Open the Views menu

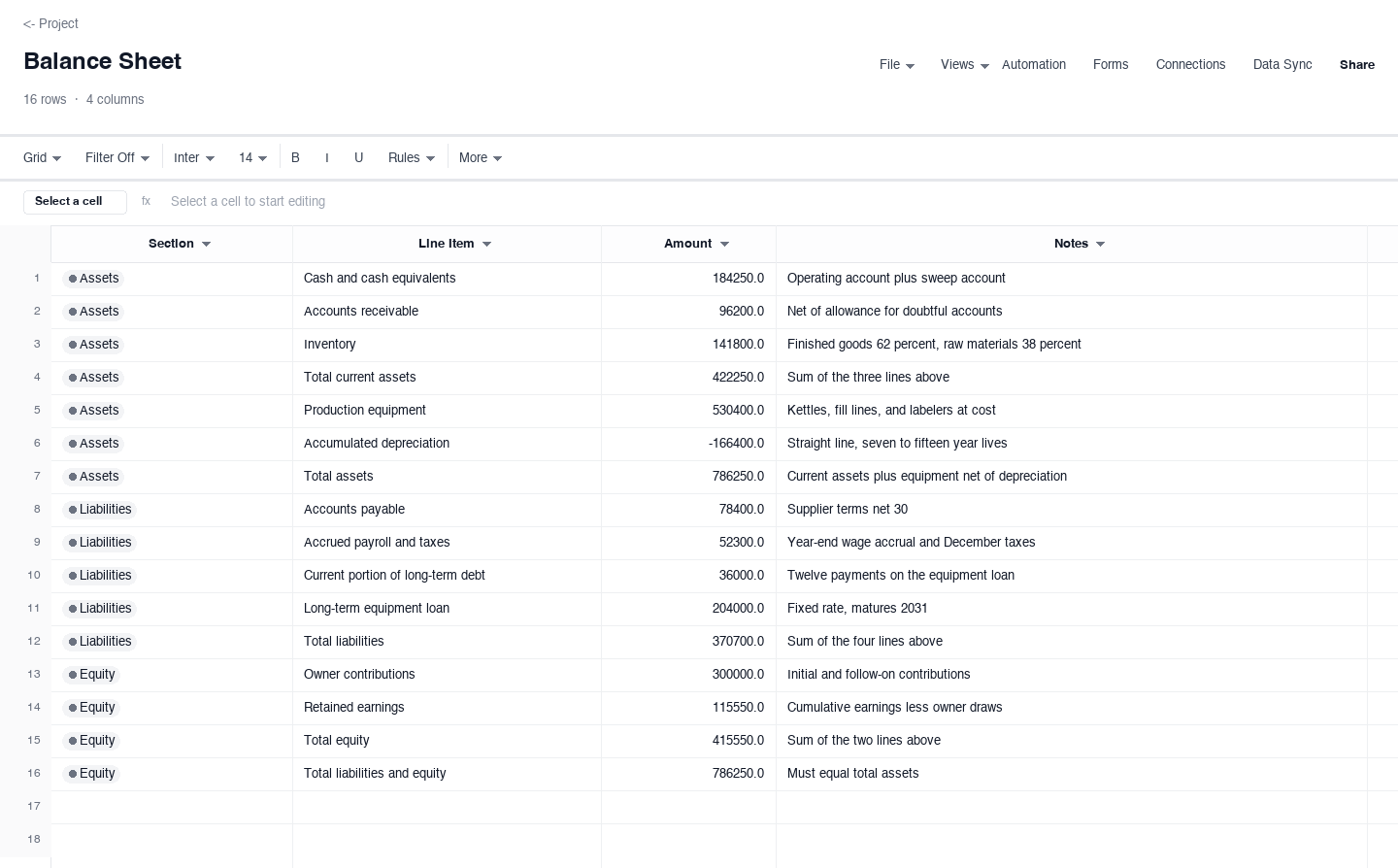pos(965,64)
